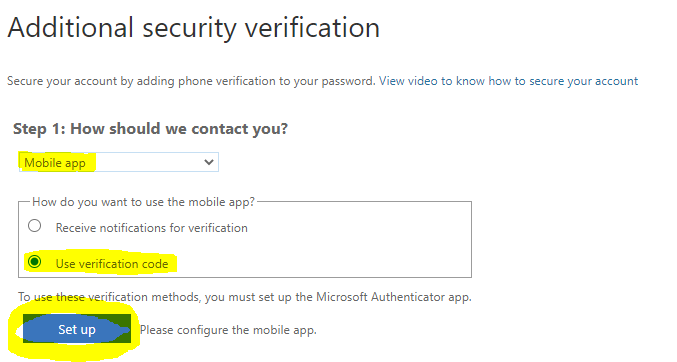
Task: Click the empty area inside the mobile app options box
Action: [x=358, y=244]
